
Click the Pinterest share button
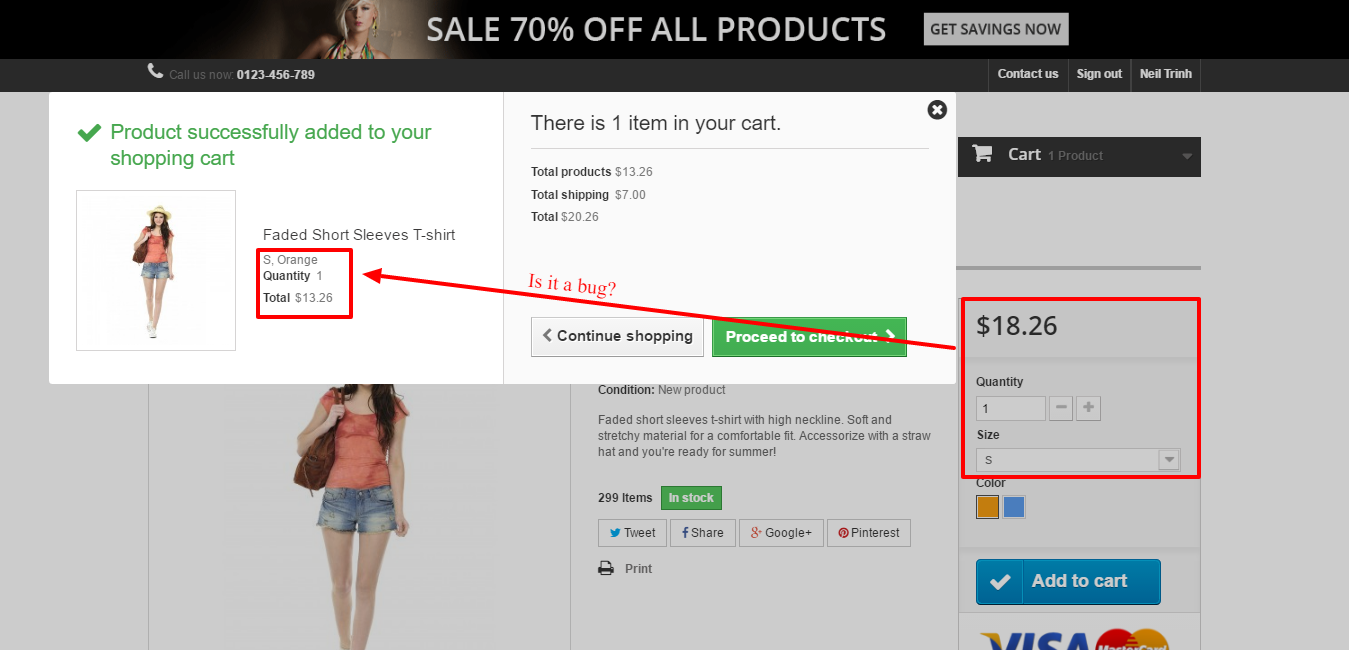(x=868, y=533)
